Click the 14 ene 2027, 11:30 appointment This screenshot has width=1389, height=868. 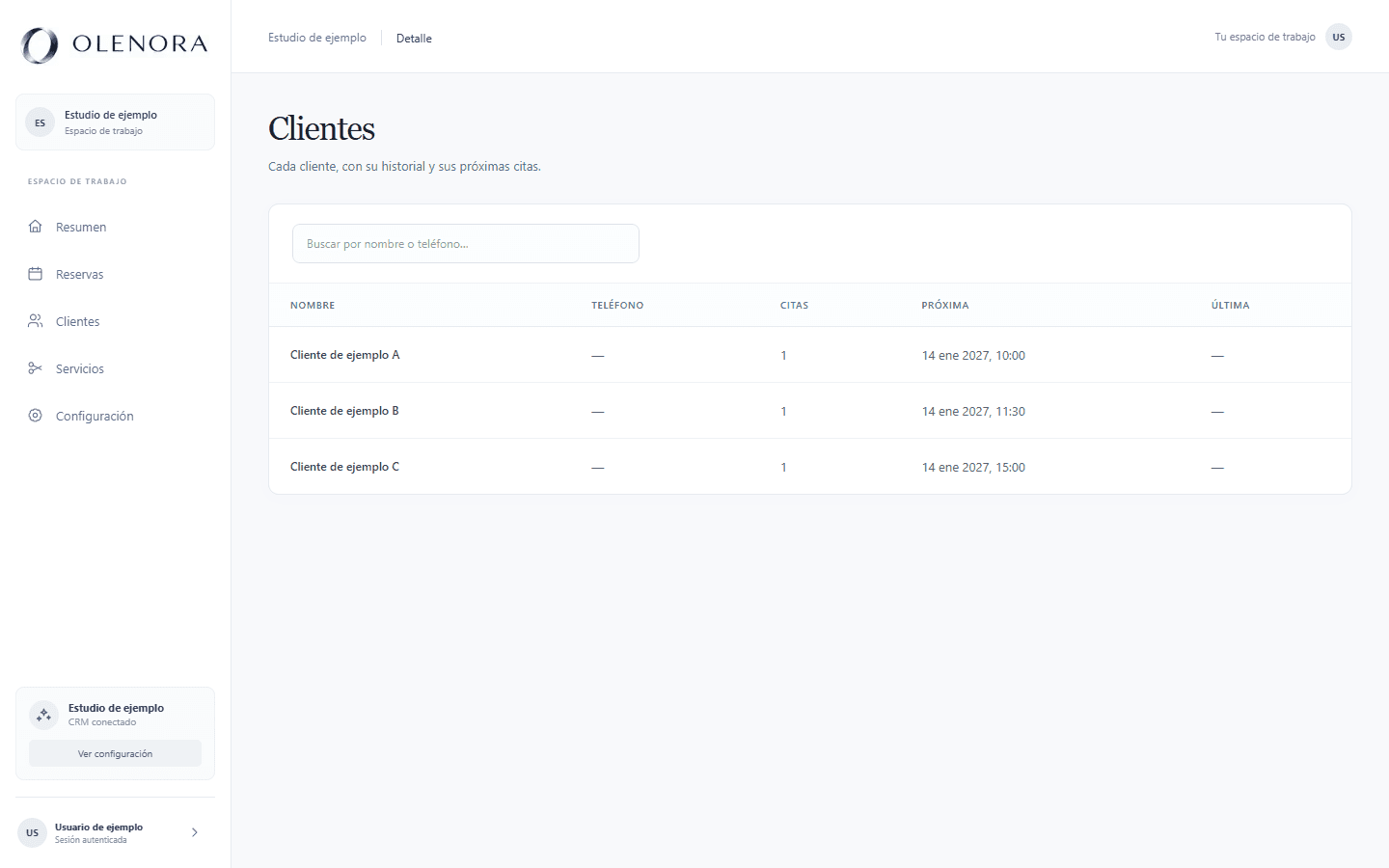(973, 412)
